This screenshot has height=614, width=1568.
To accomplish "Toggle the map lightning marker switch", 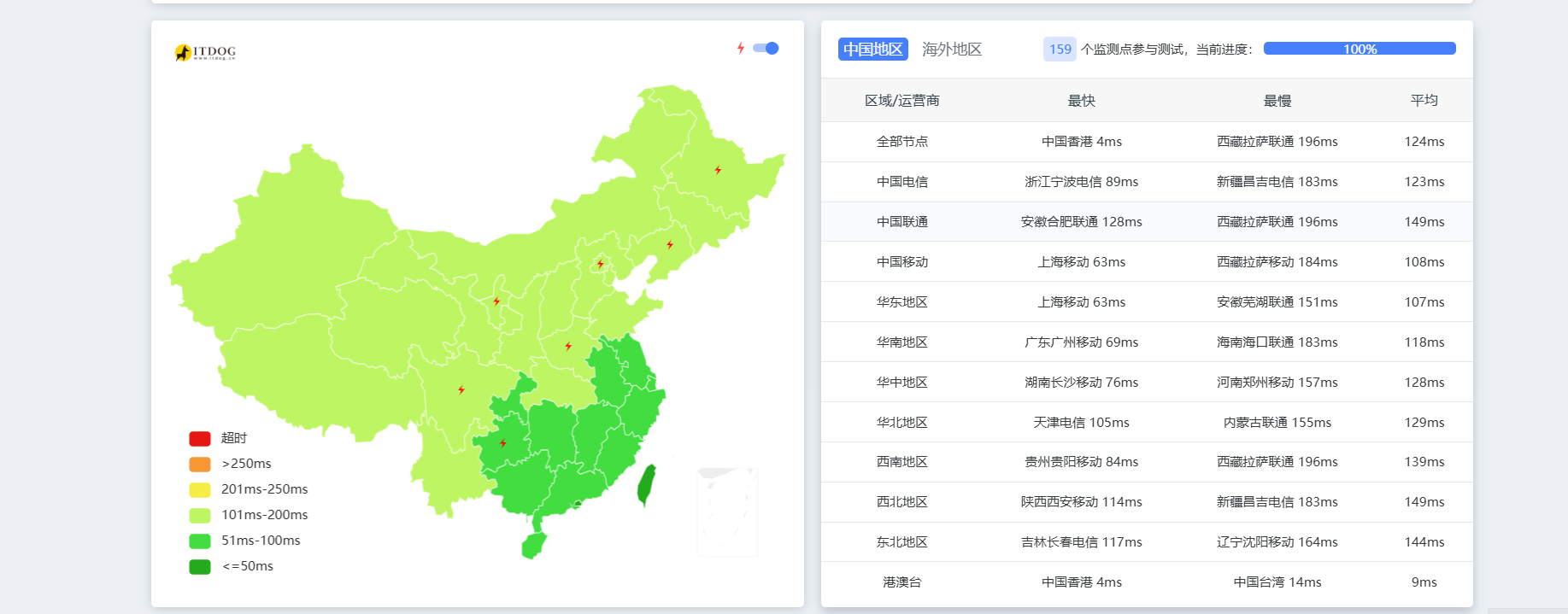I will pos(766,49).
